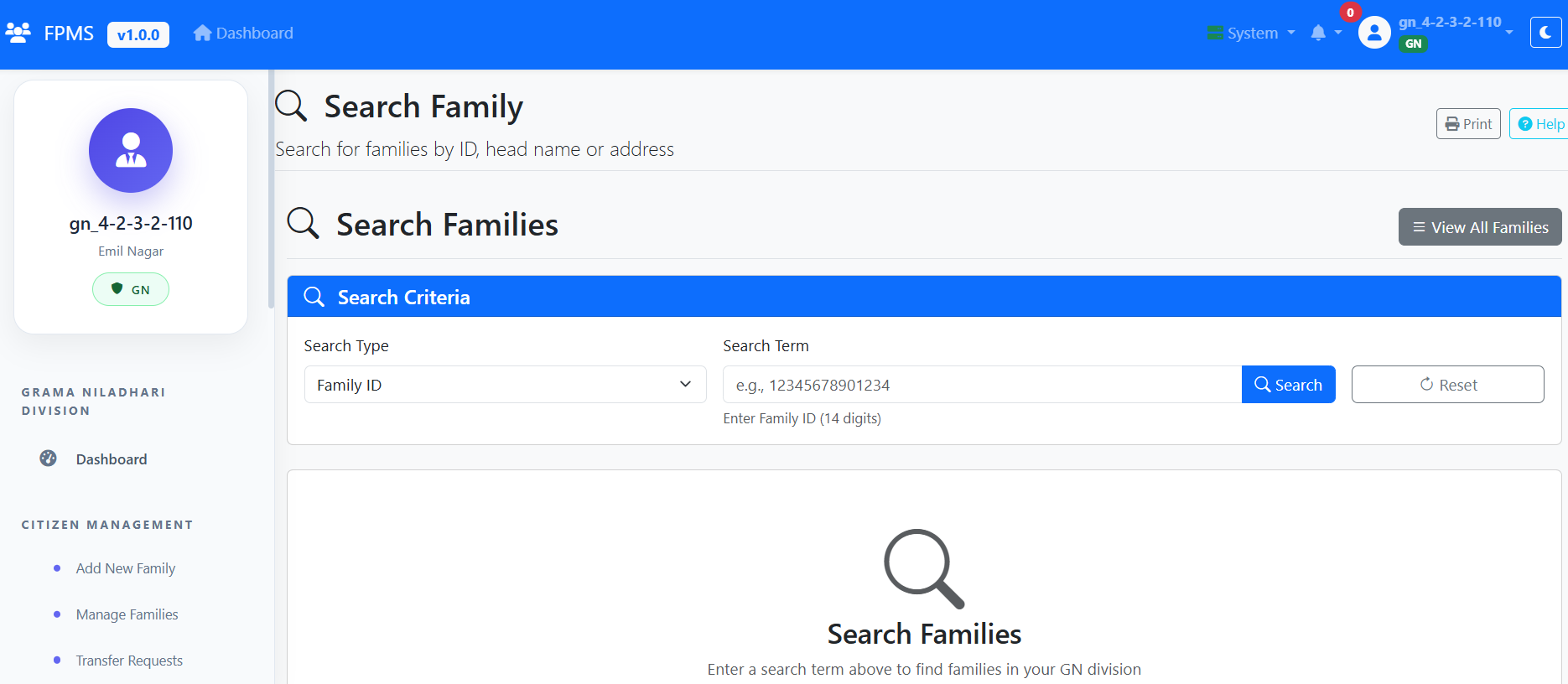Open the notifications bell icon
The image size is (1568, 684).
coord(1318,34)
